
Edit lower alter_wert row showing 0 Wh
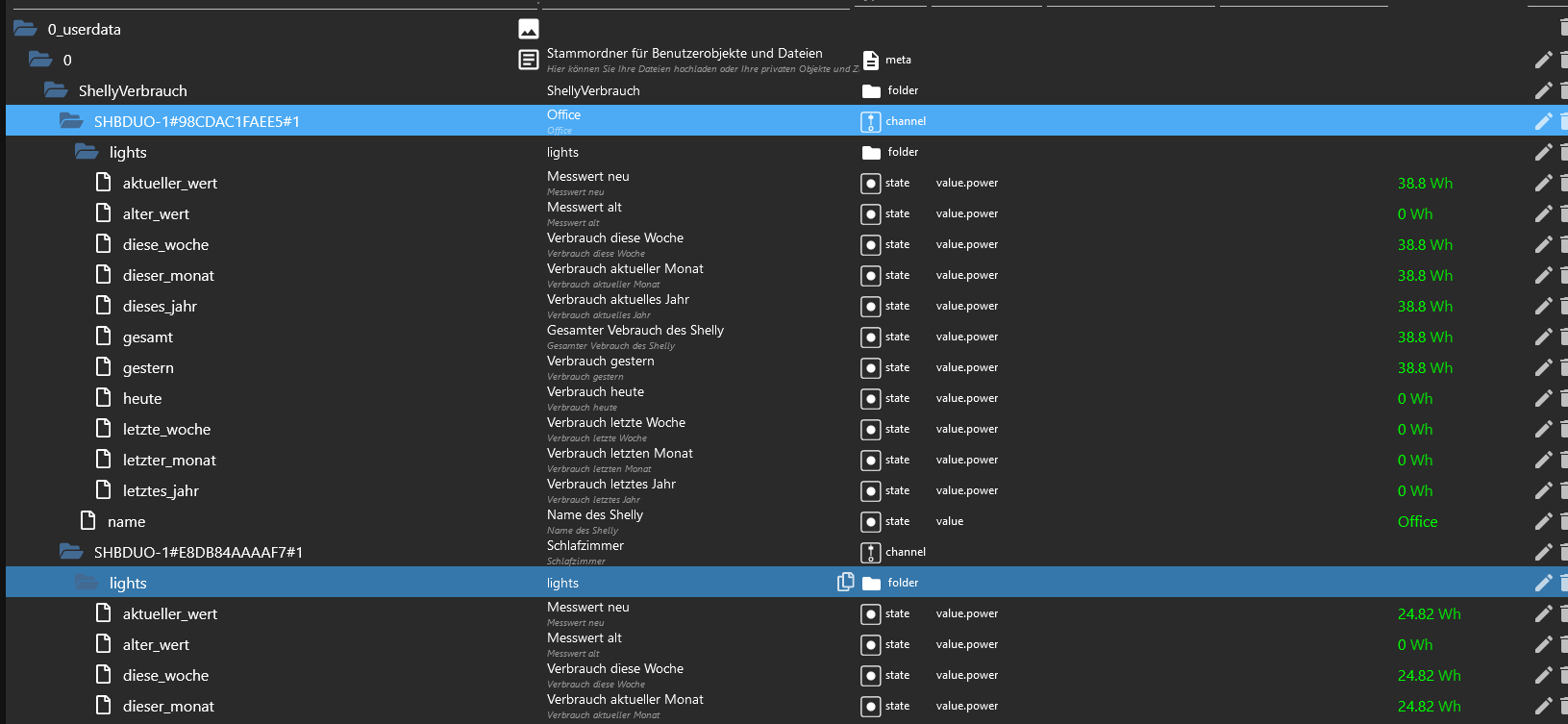click(1543, 644)
